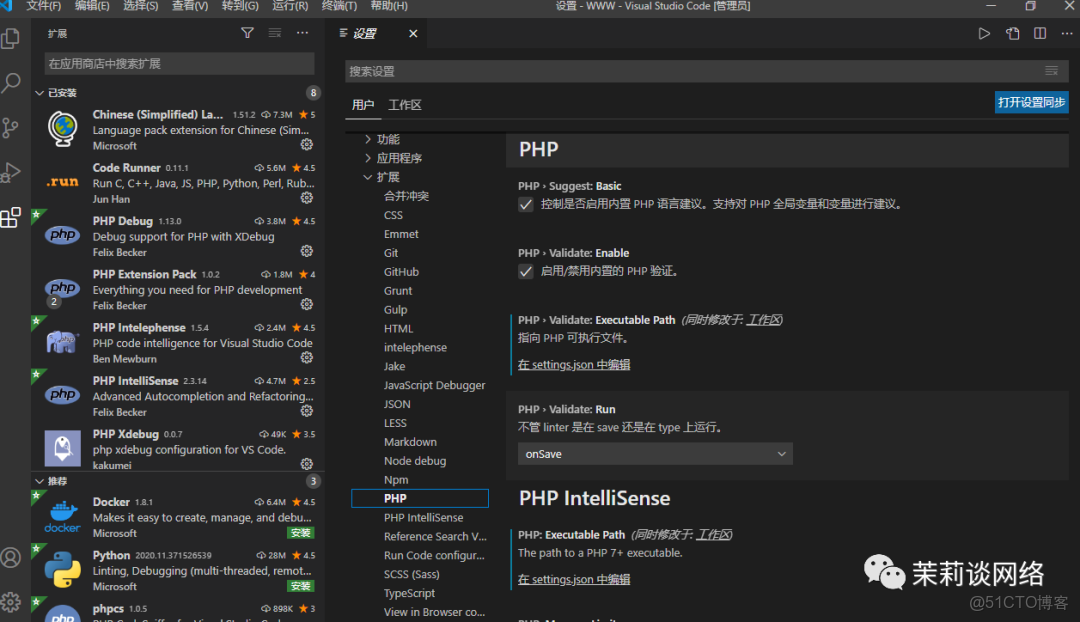The image size is (1080, 622).
Task: Switch to the 用户 settings tab
Action: pos(363,105)
